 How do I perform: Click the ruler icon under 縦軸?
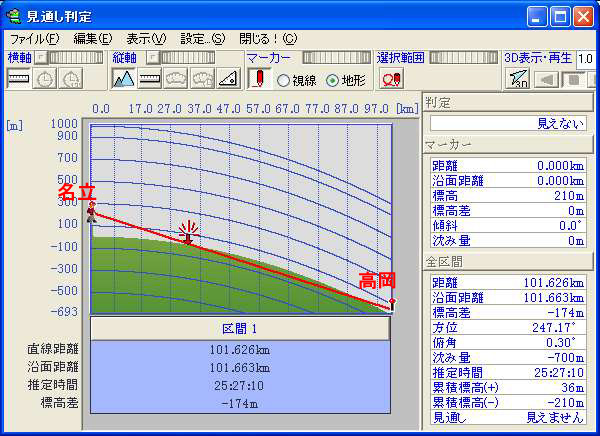tap(150, 79)
